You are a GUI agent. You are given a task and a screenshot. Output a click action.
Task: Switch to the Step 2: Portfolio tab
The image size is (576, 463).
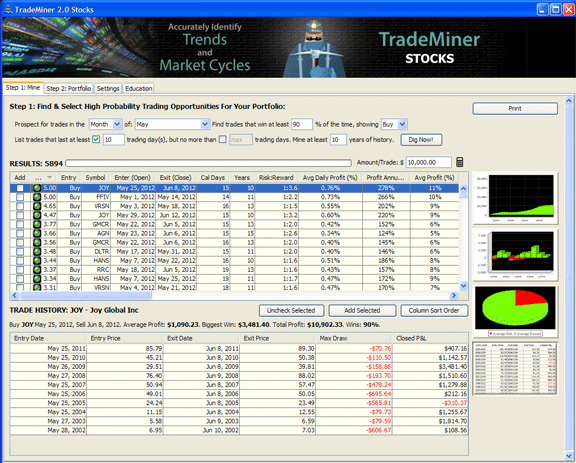click(69, 89)
